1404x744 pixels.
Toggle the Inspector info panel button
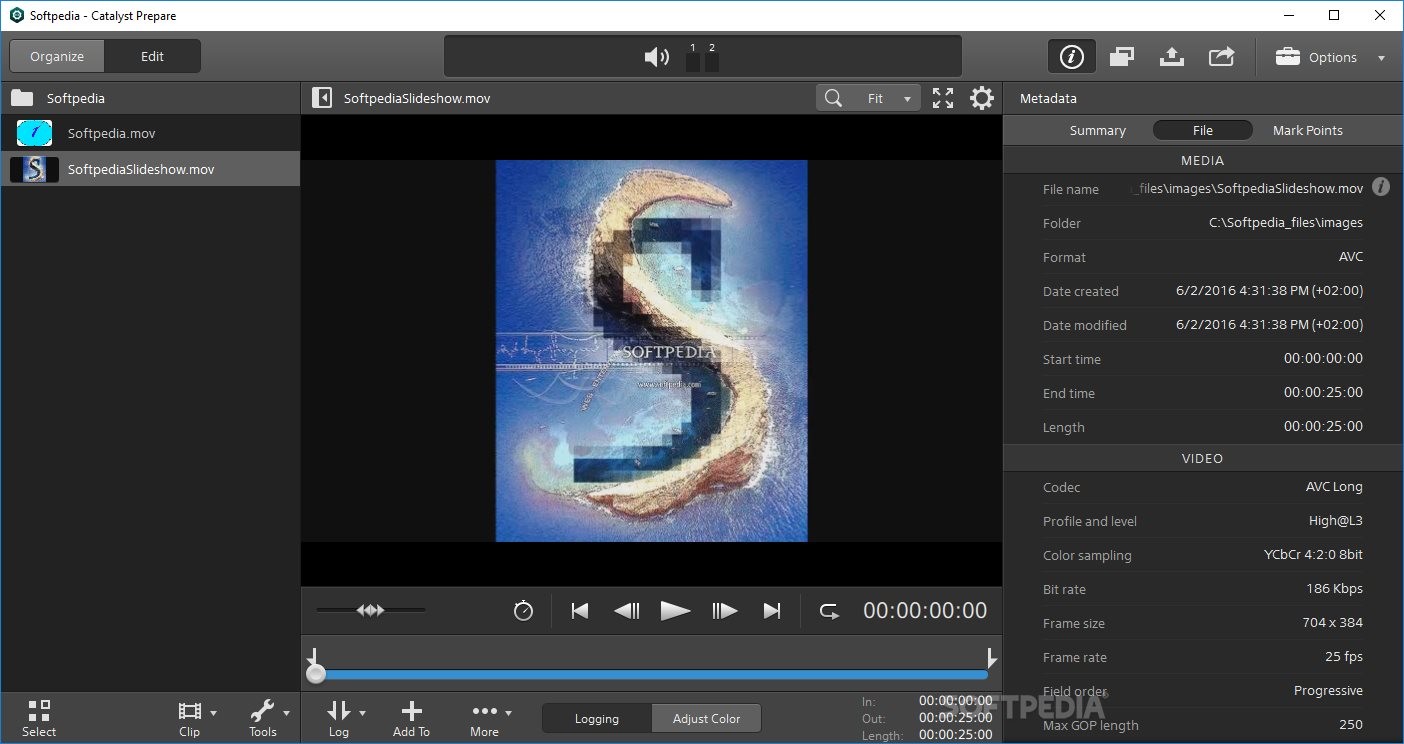coord(1072,57)
